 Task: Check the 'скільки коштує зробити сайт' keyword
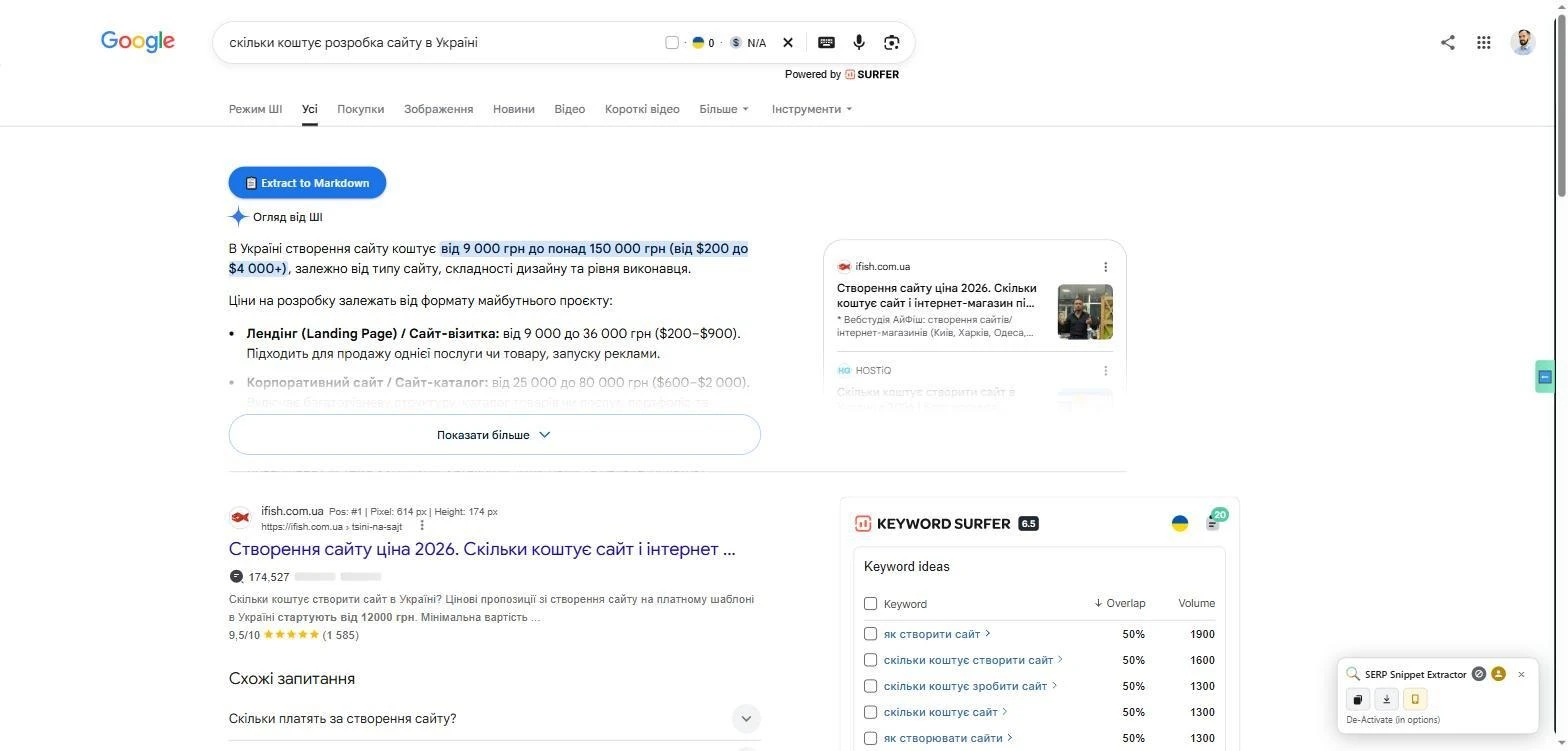click(x=870, y=686)
